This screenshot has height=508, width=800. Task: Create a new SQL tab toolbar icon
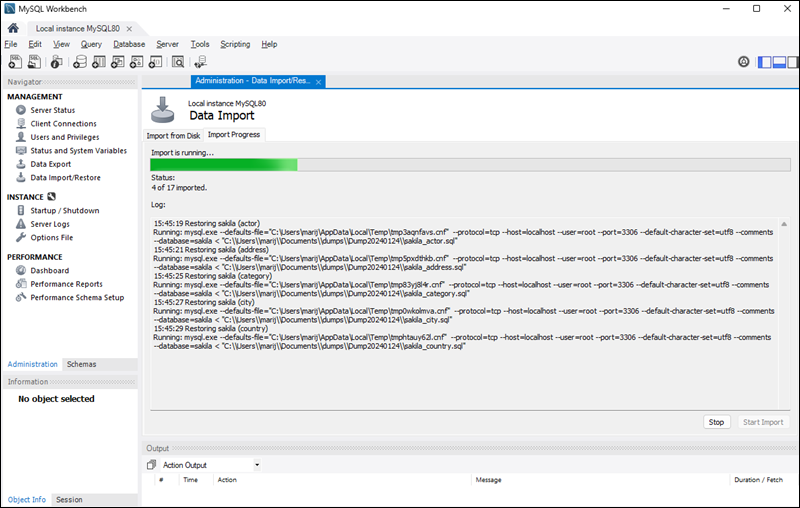coord(15,62)
